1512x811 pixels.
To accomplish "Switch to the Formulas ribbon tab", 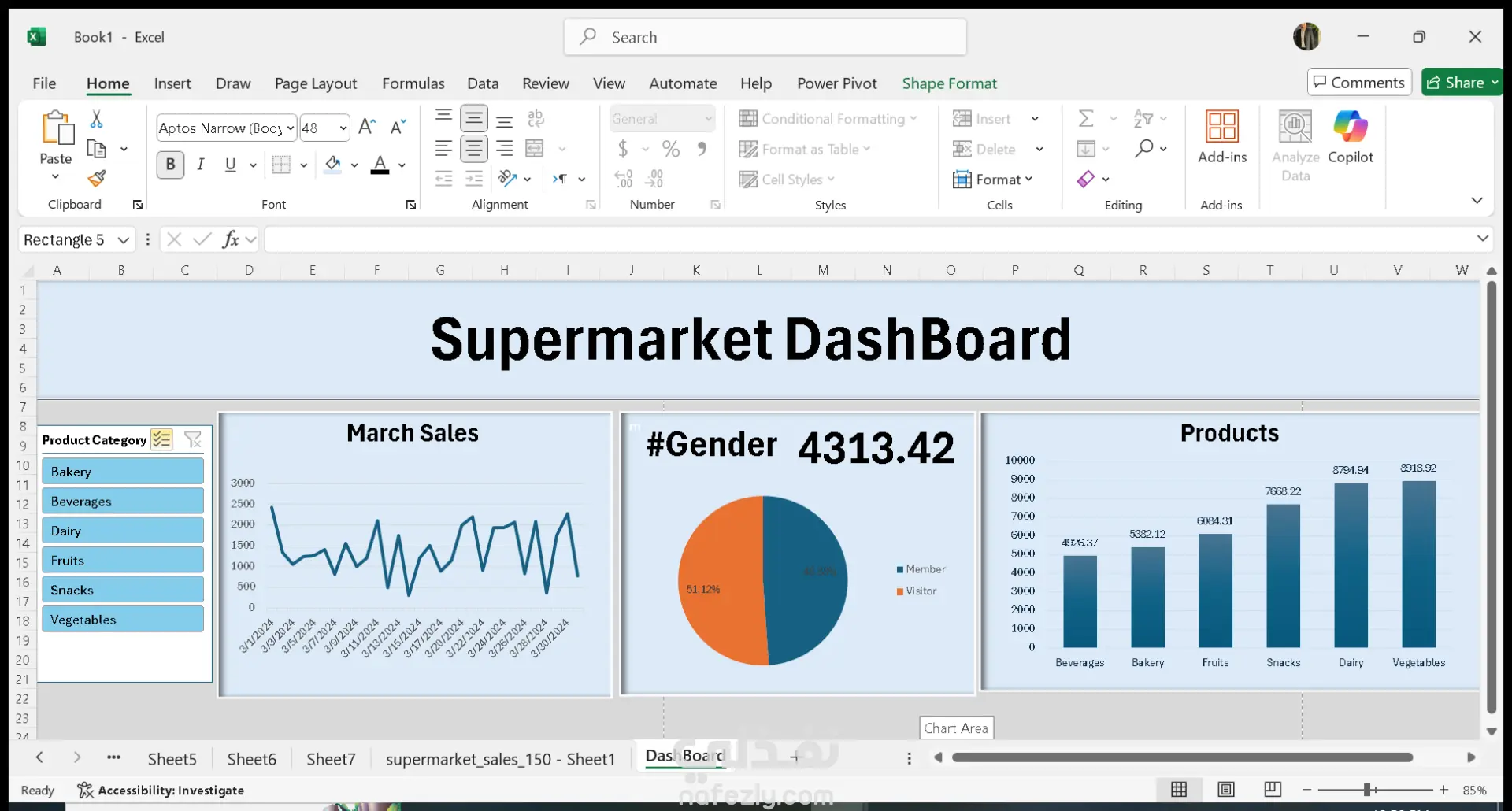I will [413, 83].
